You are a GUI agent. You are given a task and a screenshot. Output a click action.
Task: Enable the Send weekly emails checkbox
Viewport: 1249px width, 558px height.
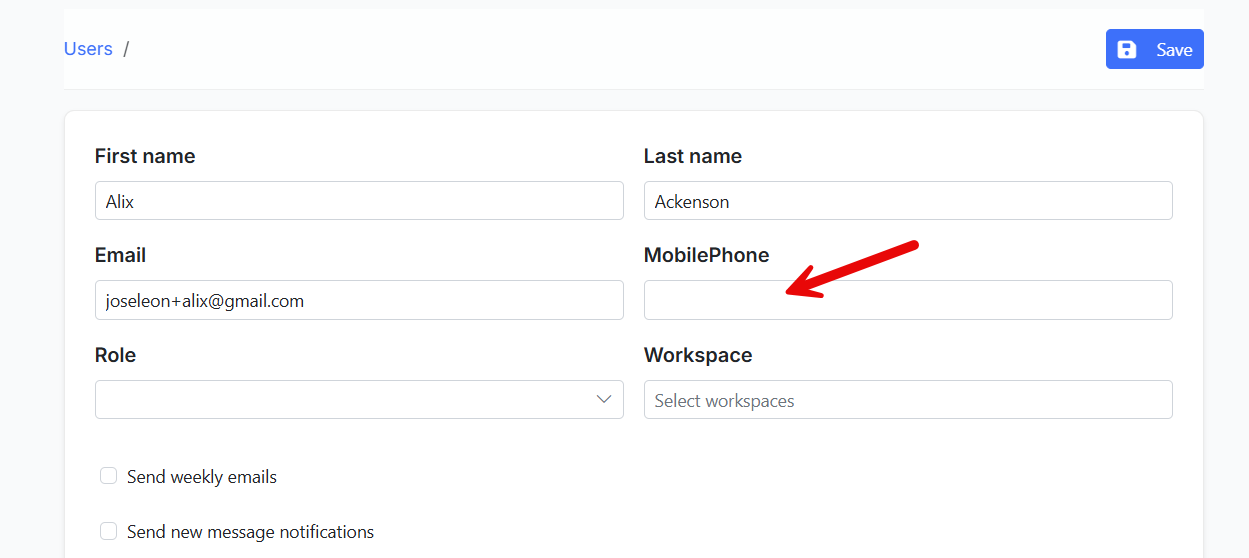tap(108, 476)
